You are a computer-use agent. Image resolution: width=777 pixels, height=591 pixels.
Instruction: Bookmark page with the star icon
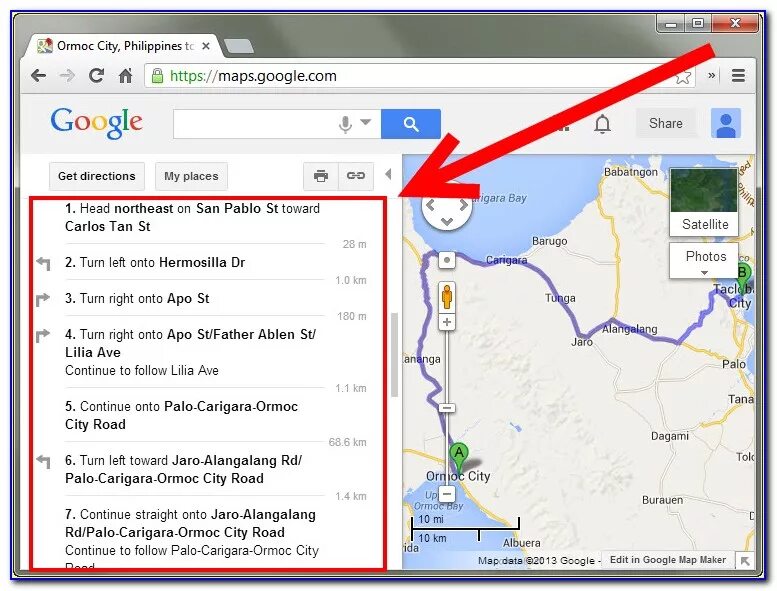coord(683,76)
